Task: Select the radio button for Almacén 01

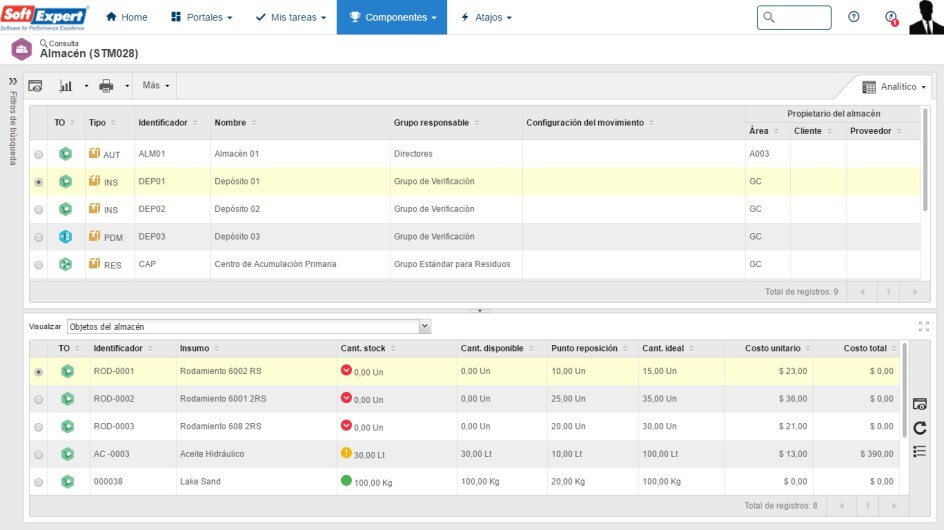Action: point(39,155)
